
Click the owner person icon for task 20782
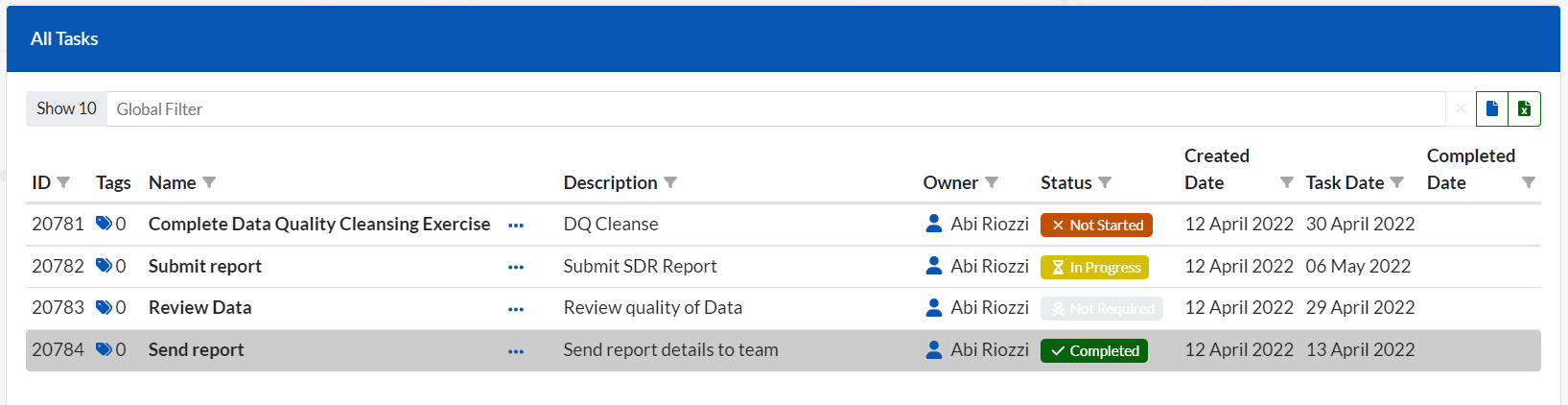coord(933,266)
